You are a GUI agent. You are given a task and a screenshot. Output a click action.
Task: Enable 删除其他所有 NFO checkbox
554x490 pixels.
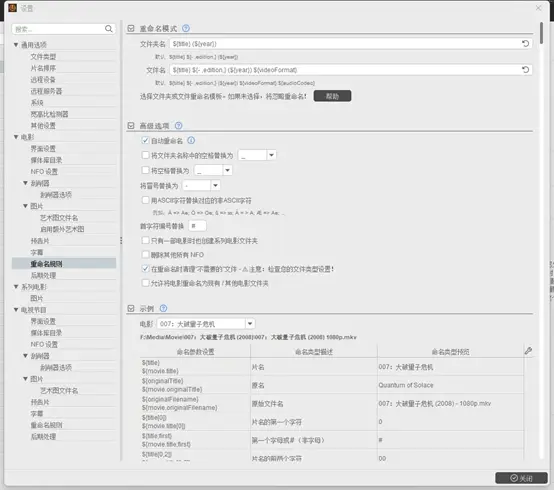145,254
